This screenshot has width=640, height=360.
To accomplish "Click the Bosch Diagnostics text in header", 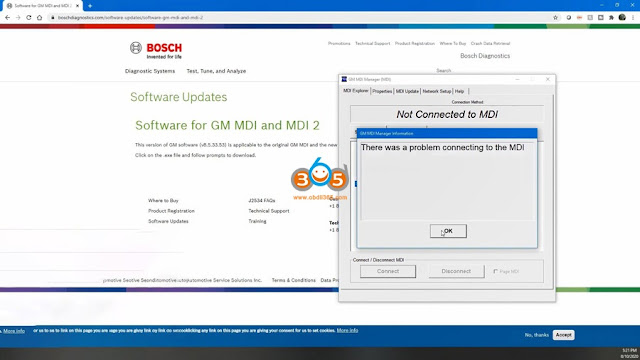I will coord(485,56).
